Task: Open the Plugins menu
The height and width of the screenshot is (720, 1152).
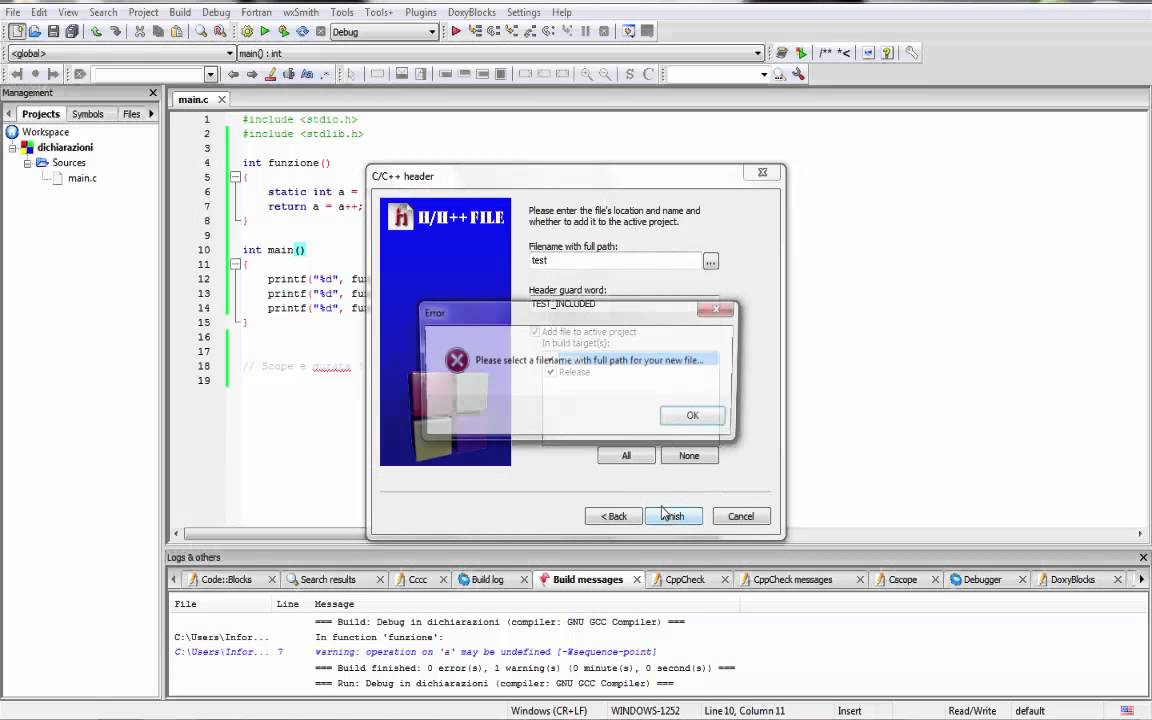Action: tap(421, 12)
